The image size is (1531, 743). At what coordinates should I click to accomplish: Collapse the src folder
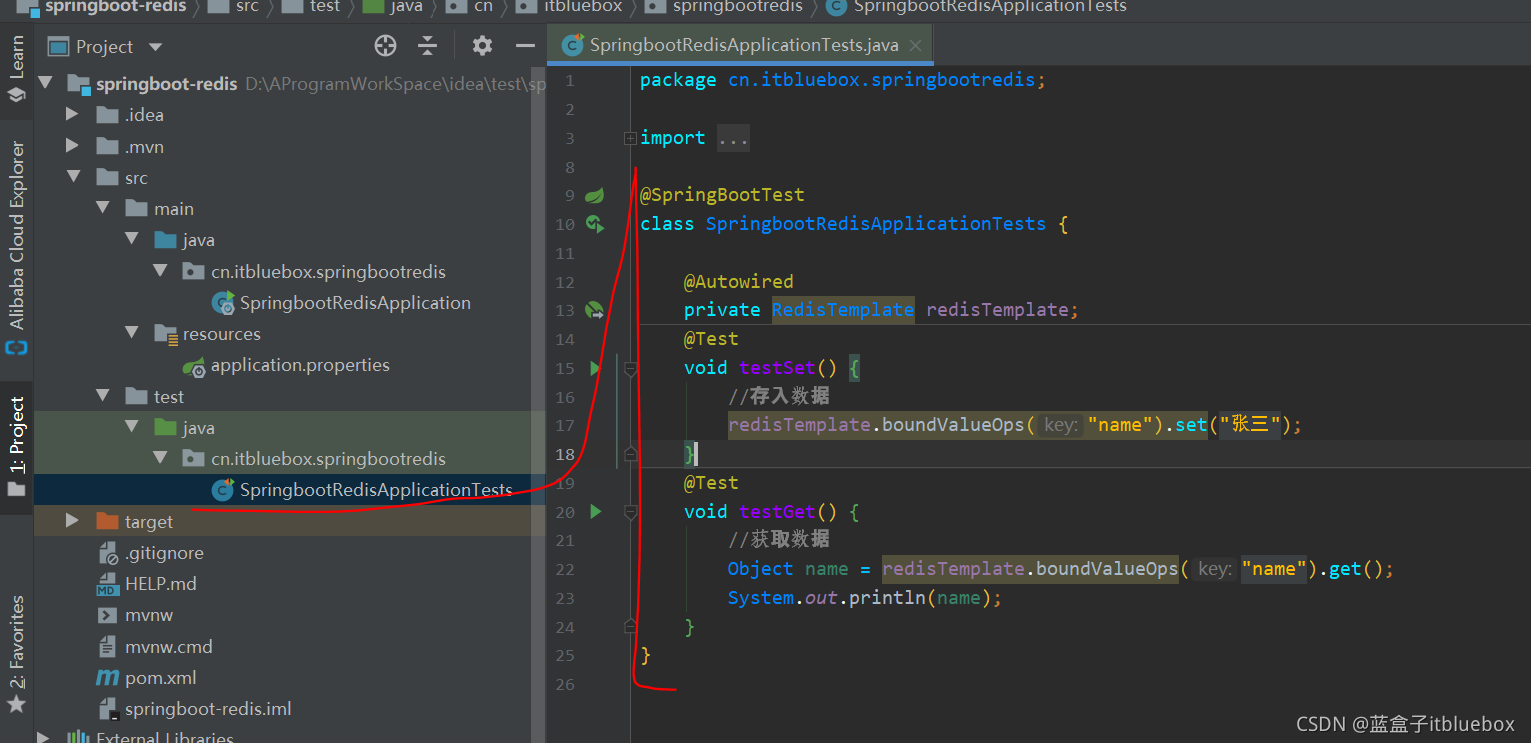(x=72, y=177)
